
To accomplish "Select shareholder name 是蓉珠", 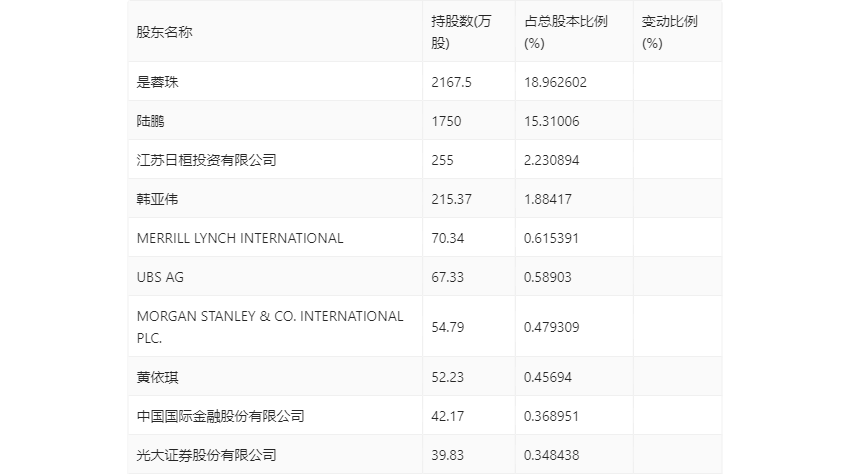I will tap(157, 82).
